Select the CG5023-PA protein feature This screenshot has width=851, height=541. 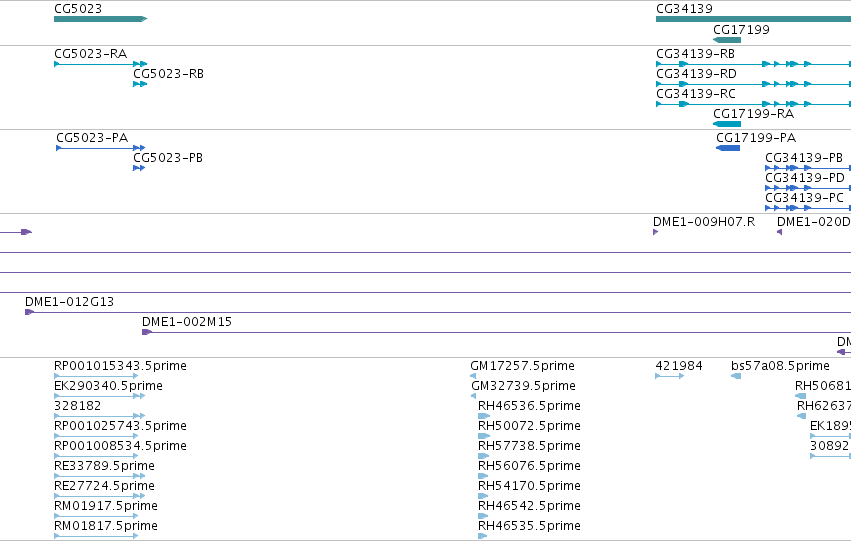tap(100, 148)
